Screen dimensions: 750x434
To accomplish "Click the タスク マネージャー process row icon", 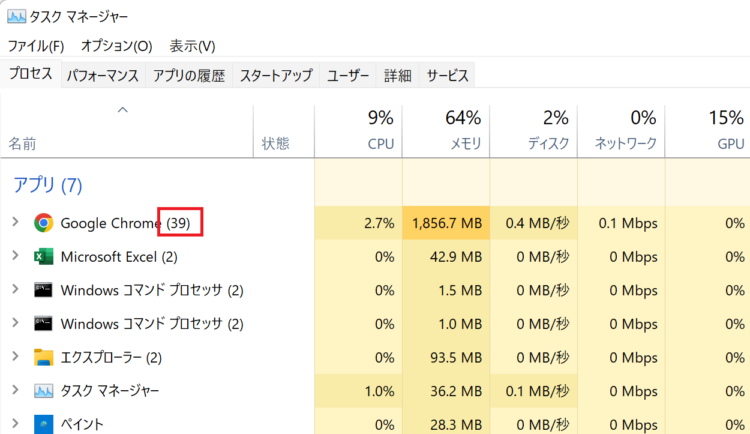I will click(x=44, y=391).
